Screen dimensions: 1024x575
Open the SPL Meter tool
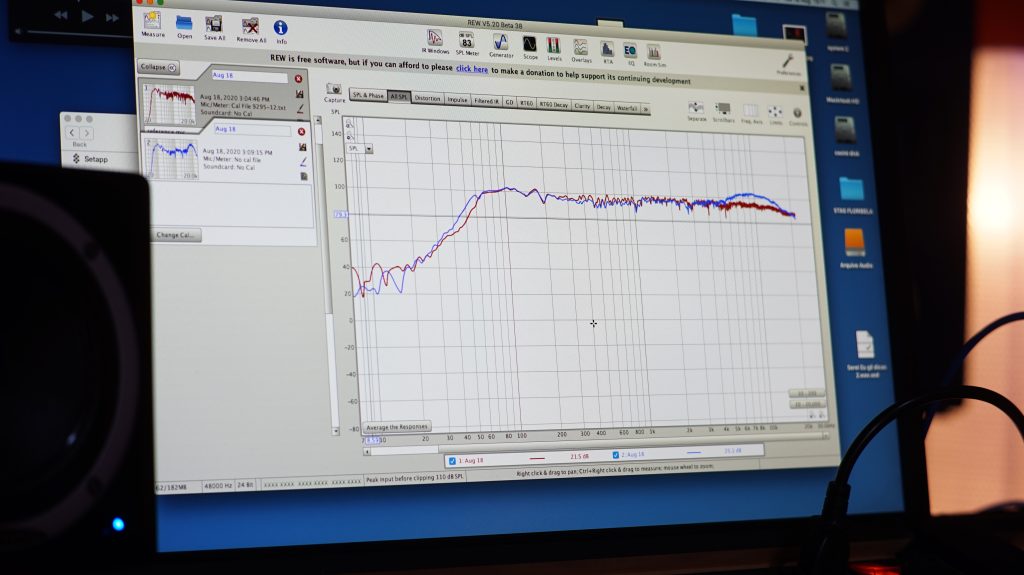[x=467, y=43]
